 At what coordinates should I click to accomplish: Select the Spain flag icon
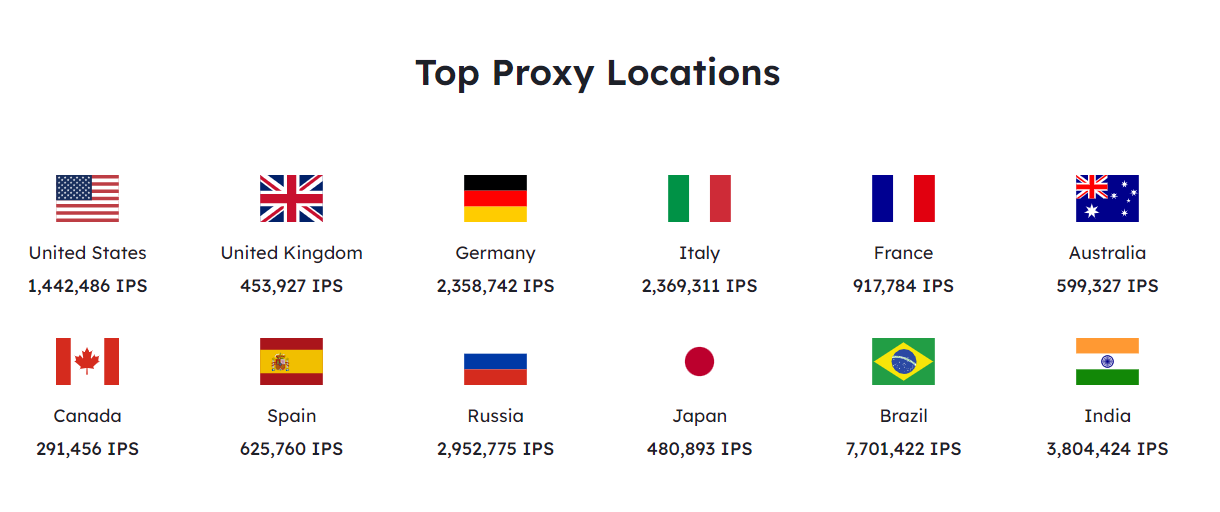[291, 361]
